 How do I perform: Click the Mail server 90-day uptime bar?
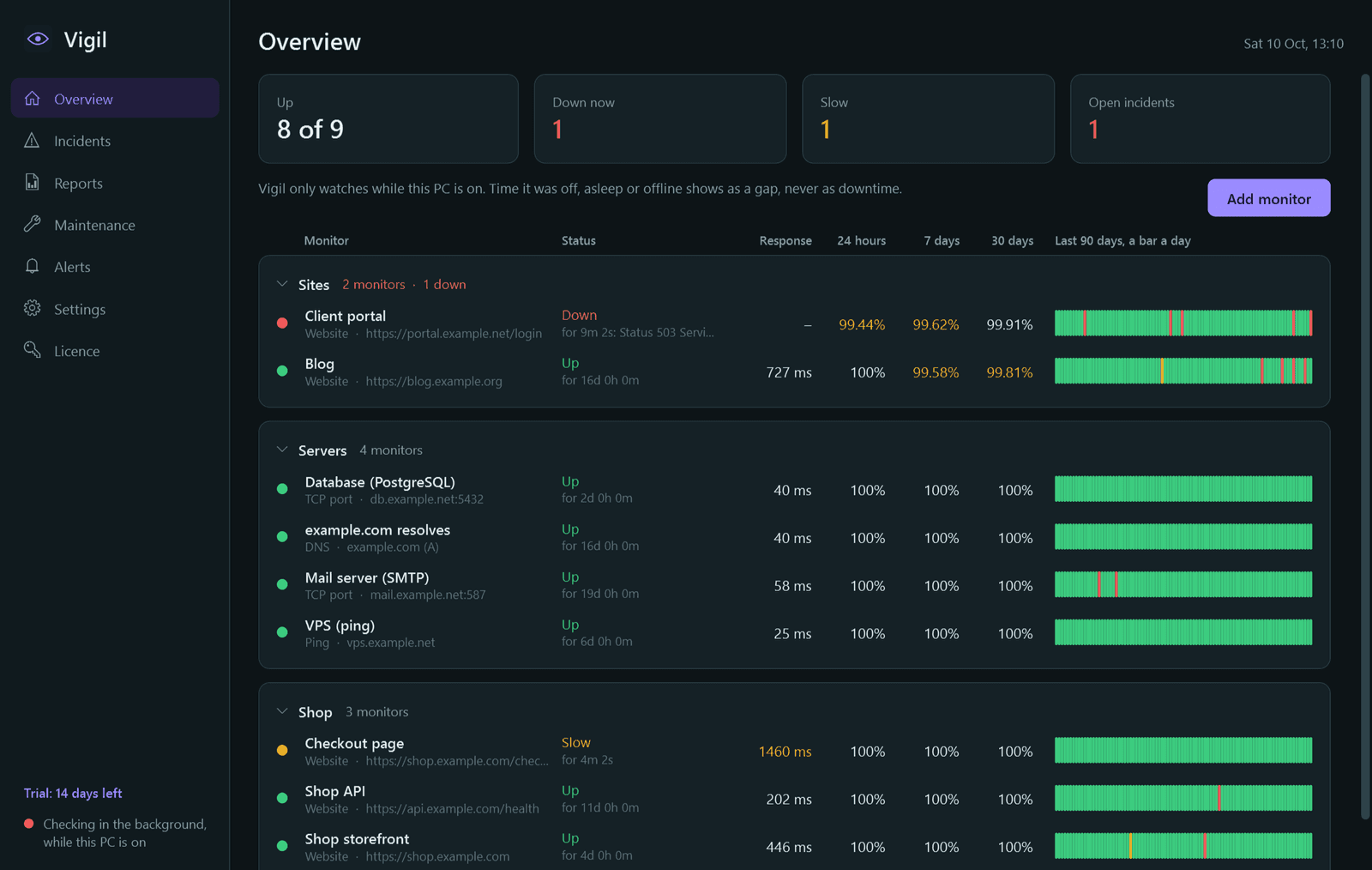coord(1183,585)
